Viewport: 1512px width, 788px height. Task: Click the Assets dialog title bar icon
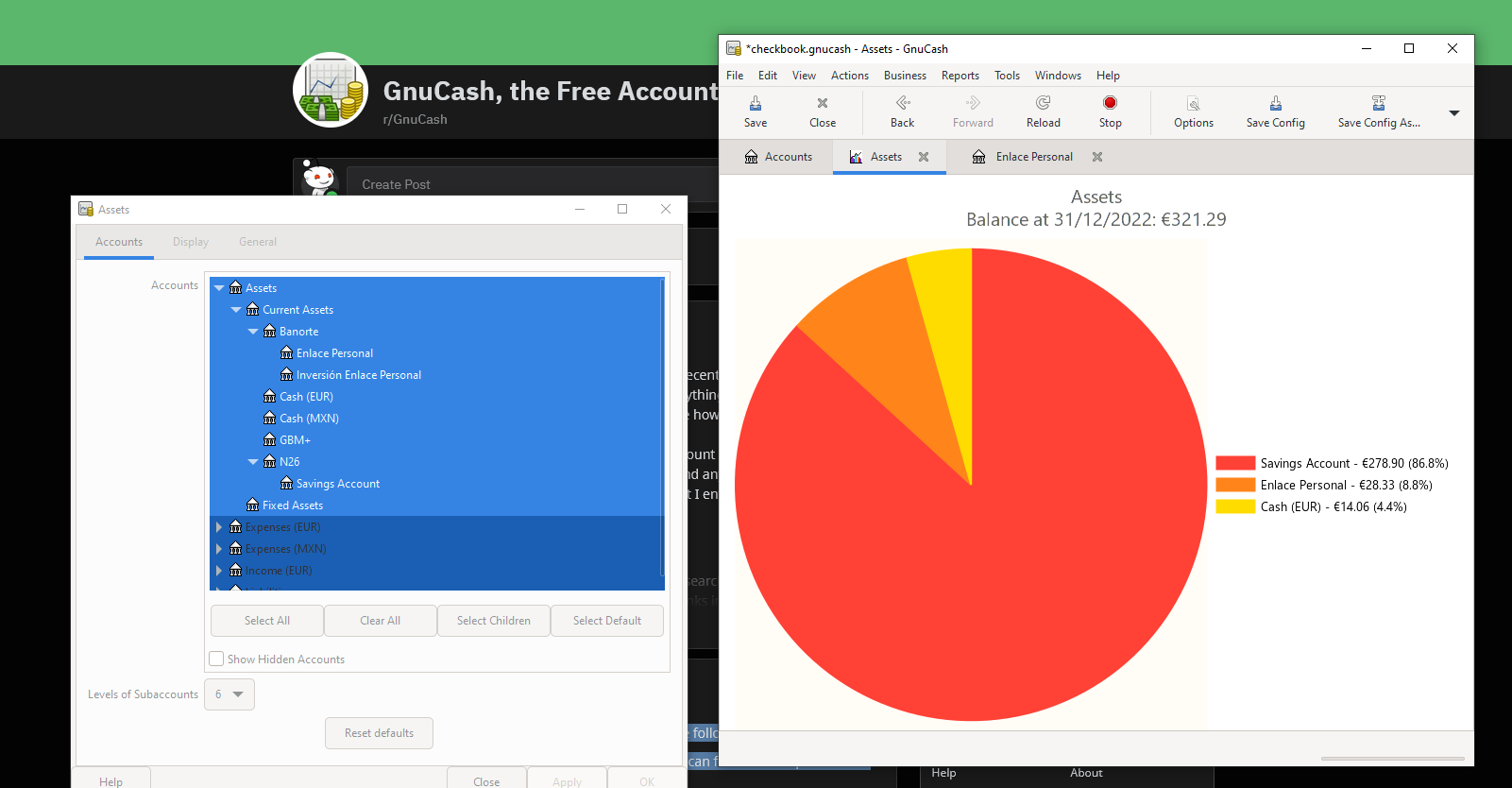click(86, 209)
